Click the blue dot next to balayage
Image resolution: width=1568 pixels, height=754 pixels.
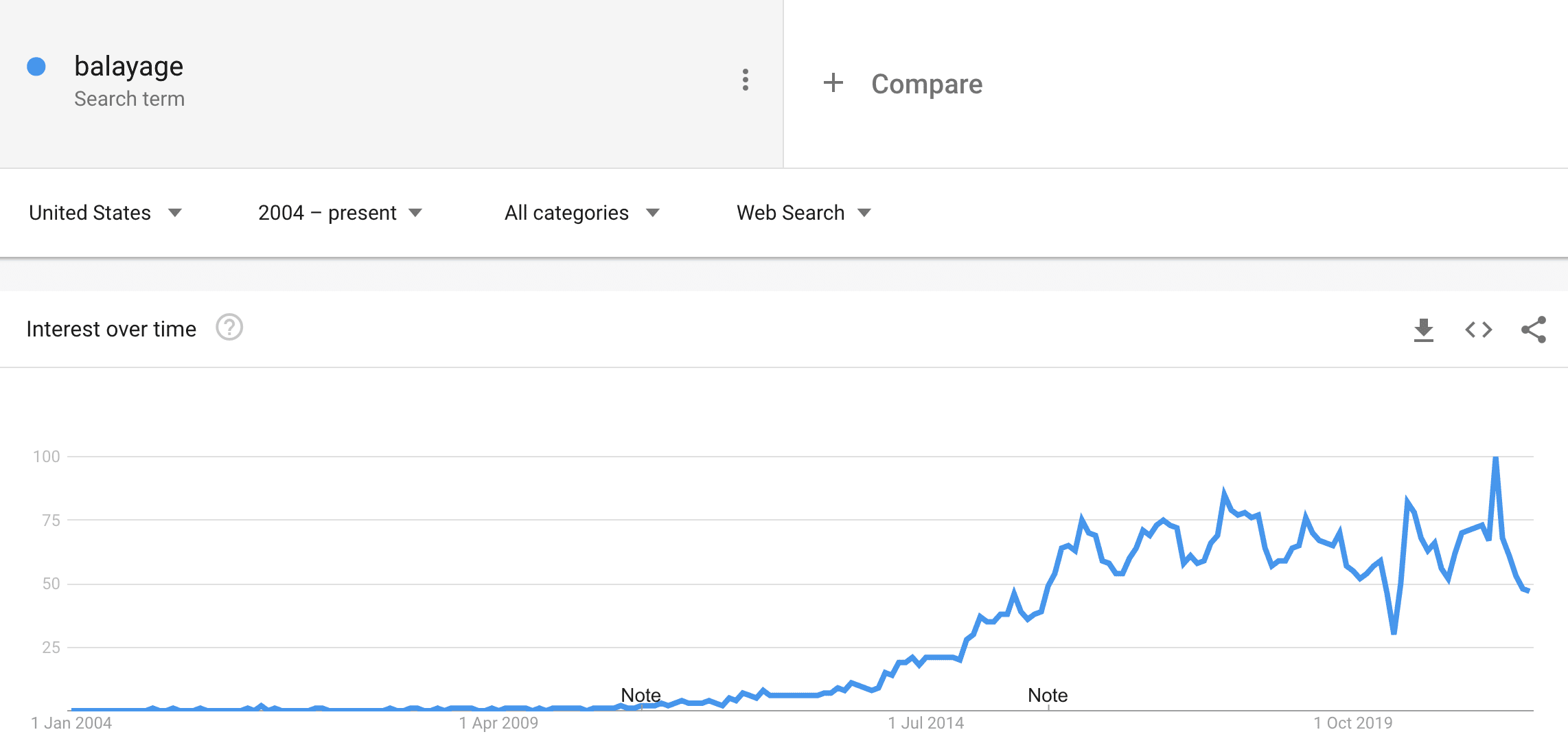[36, 67]
